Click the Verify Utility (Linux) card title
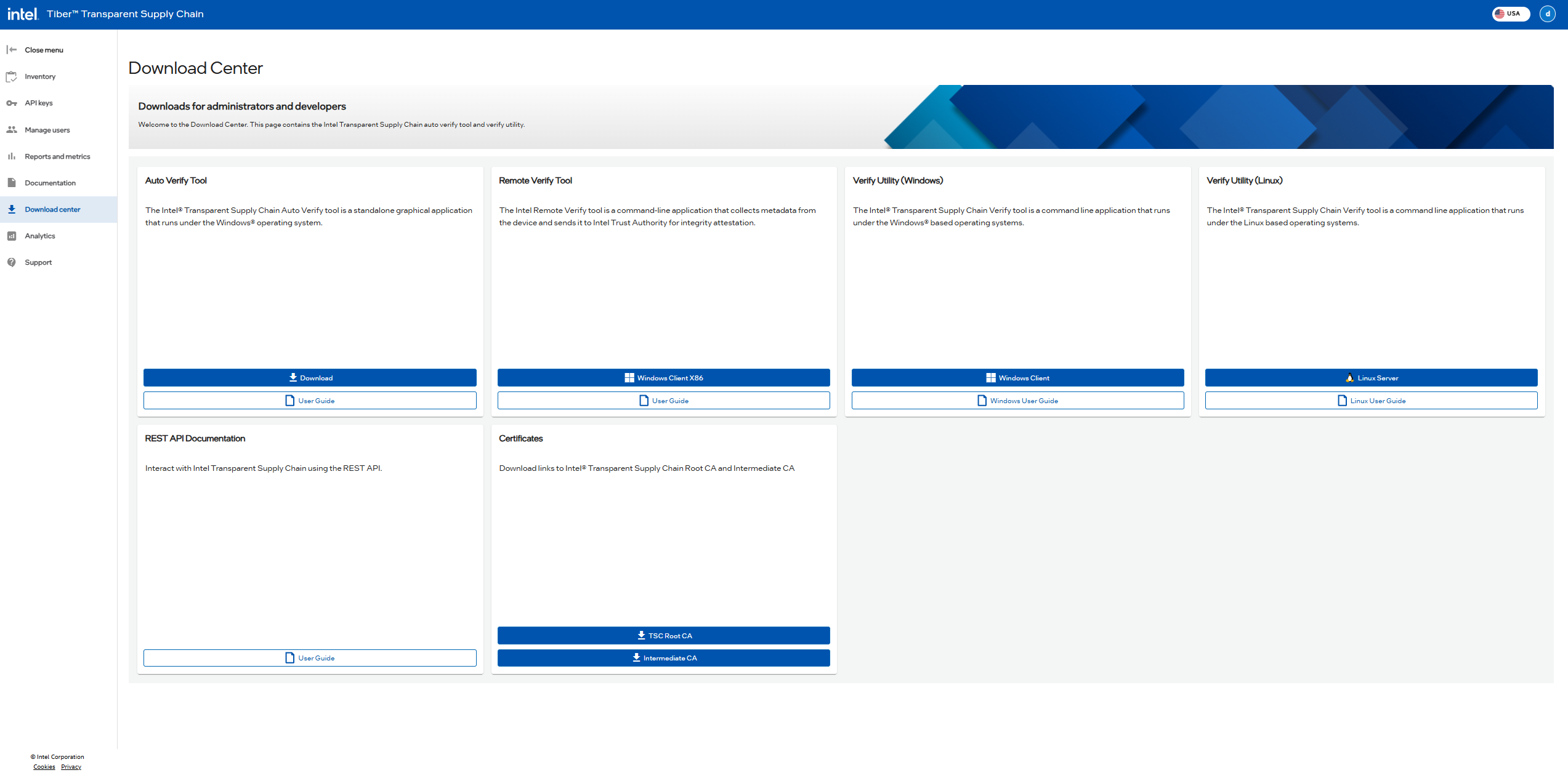 [1245, 180]
